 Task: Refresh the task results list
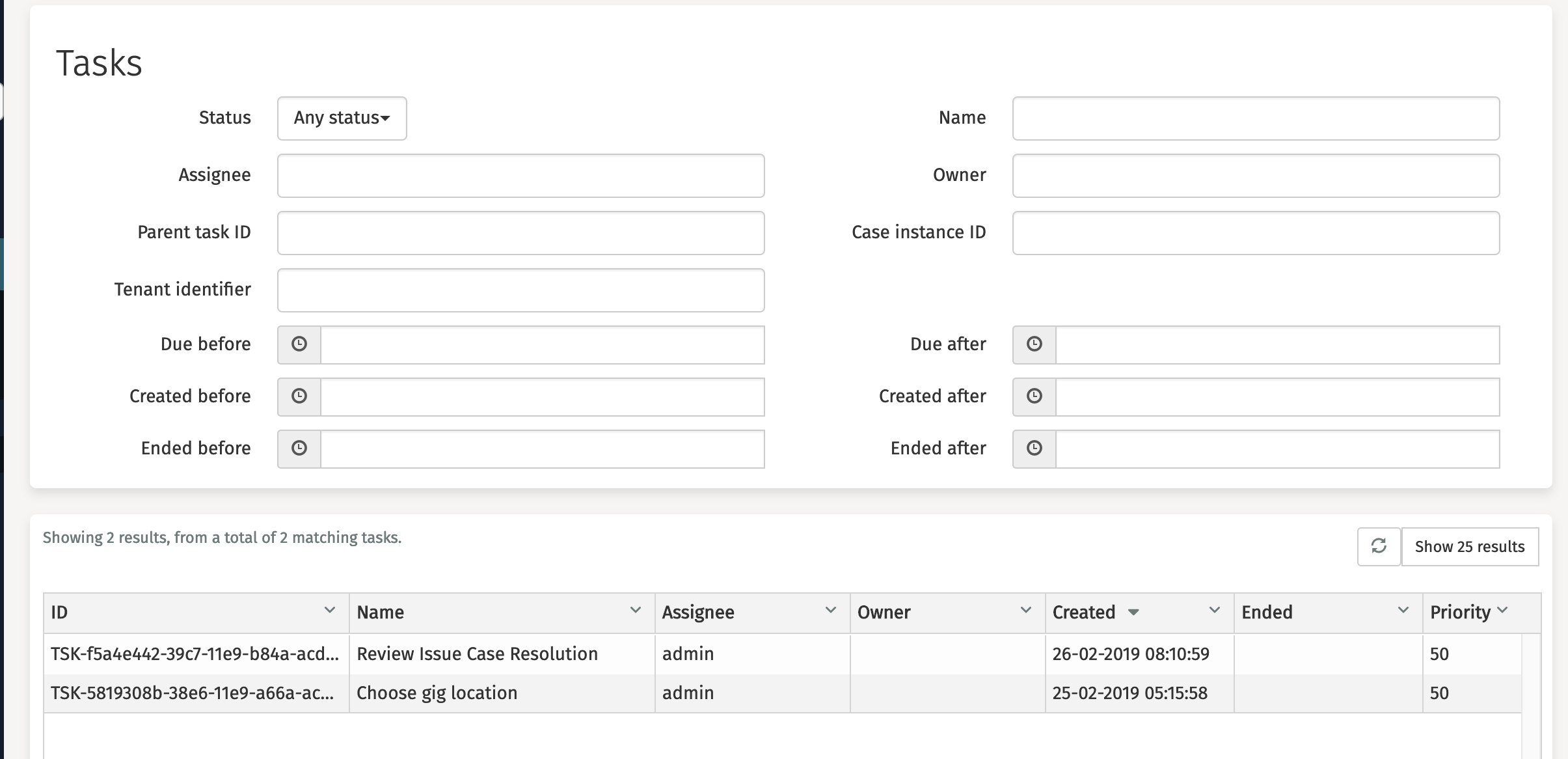point(1379,546)
